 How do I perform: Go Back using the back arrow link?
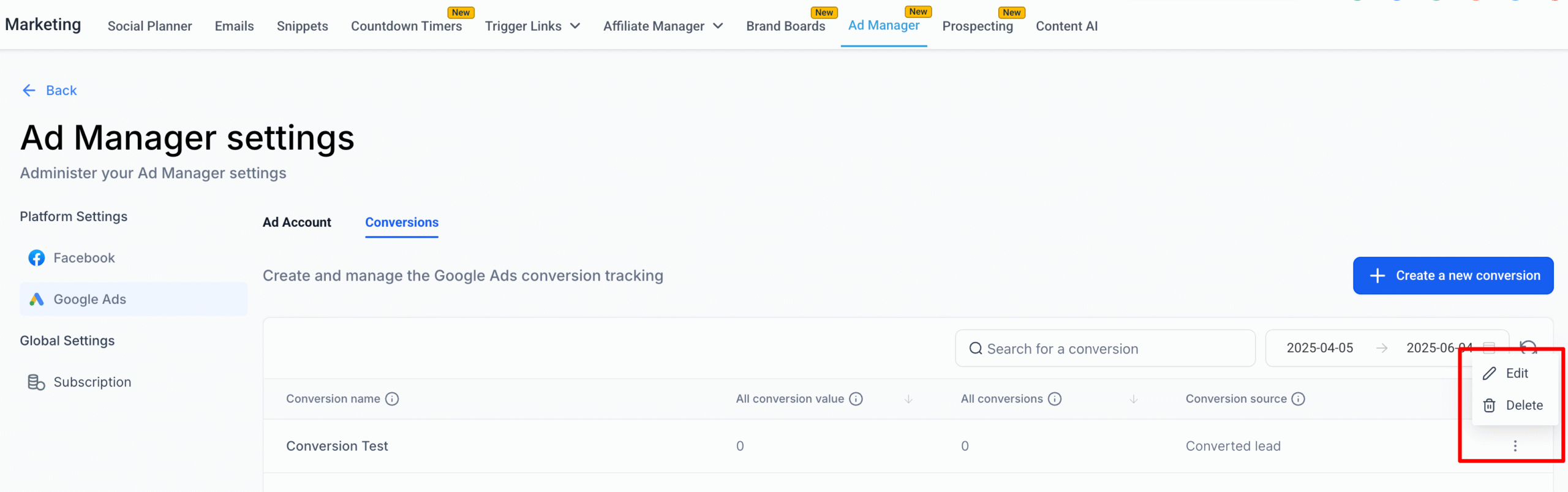50,91
